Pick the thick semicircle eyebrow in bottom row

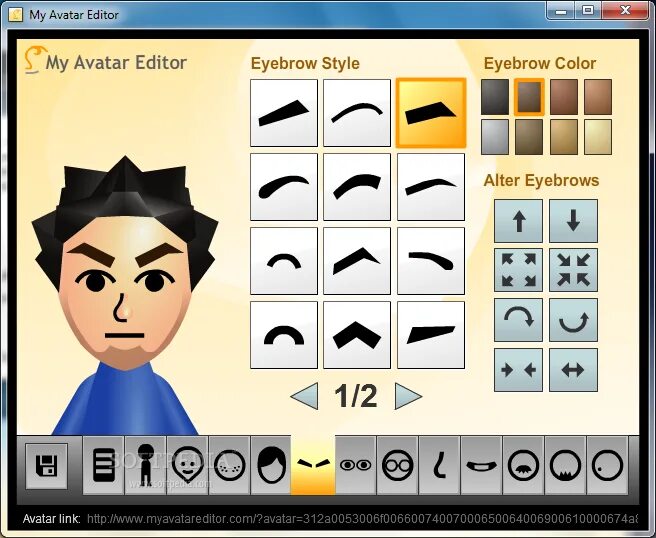tap(284, 335)
